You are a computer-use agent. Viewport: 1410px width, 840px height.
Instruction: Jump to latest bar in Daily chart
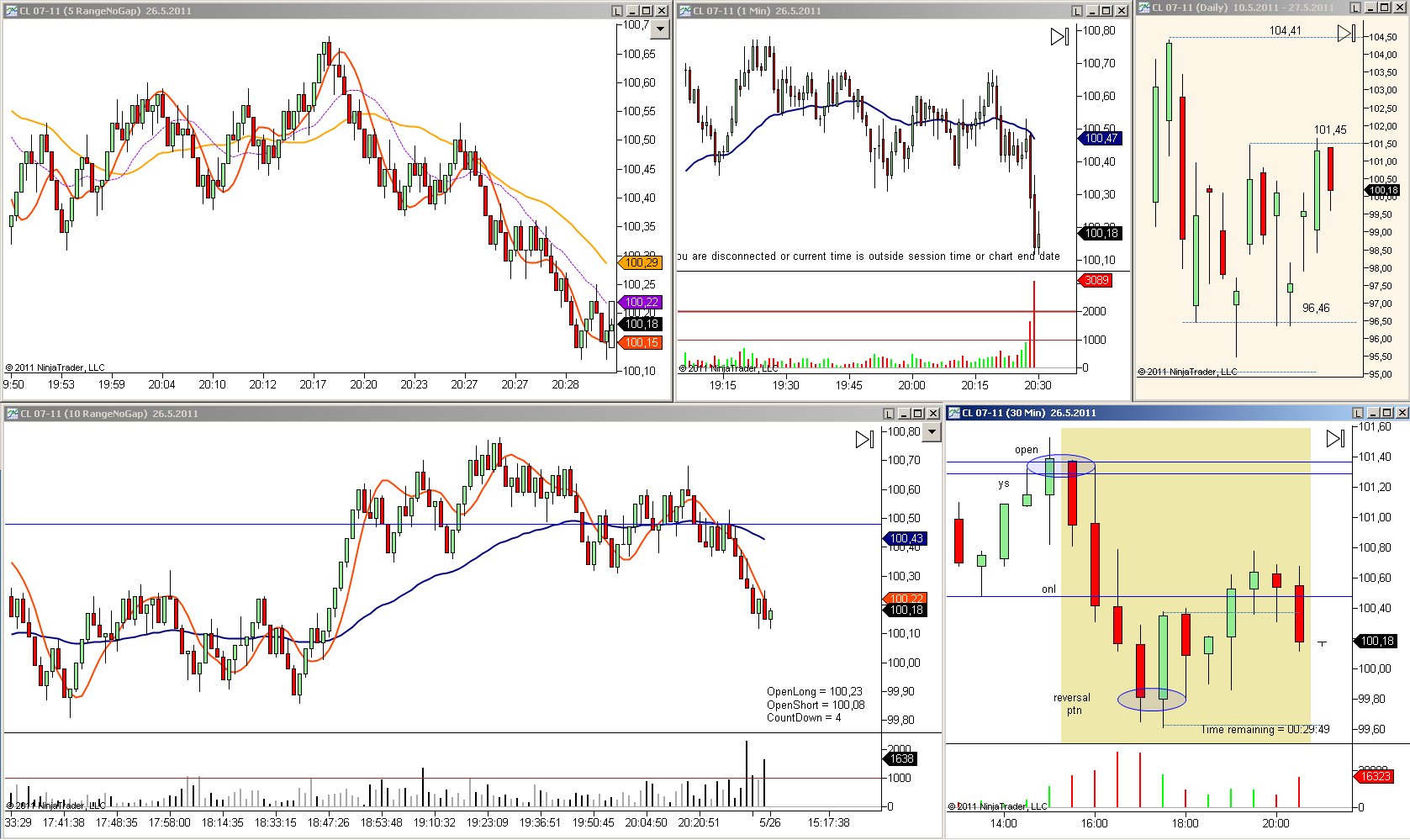pos(1346,33)
